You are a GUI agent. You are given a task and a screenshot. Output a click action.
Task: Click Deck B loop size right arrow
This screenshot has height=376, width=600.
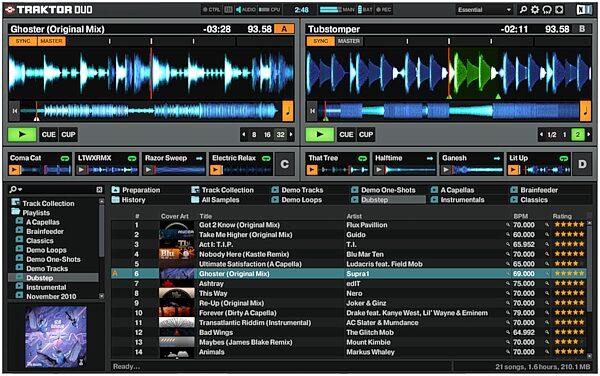pyautogui.click(x=589, y=135)
